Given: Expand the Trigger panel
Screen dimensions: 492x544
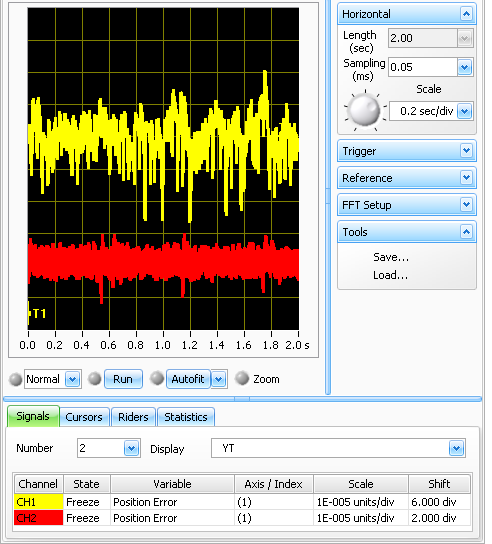Looking at the screenshot, I should [466, 151].
